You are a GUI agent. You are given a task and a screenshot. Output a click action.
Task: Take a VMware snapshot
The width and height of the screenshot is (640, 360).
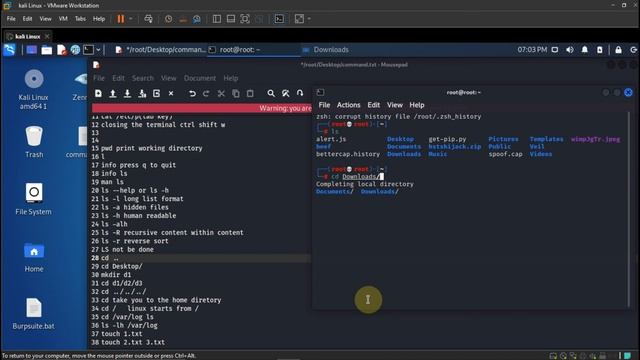[x=168, y=19]
